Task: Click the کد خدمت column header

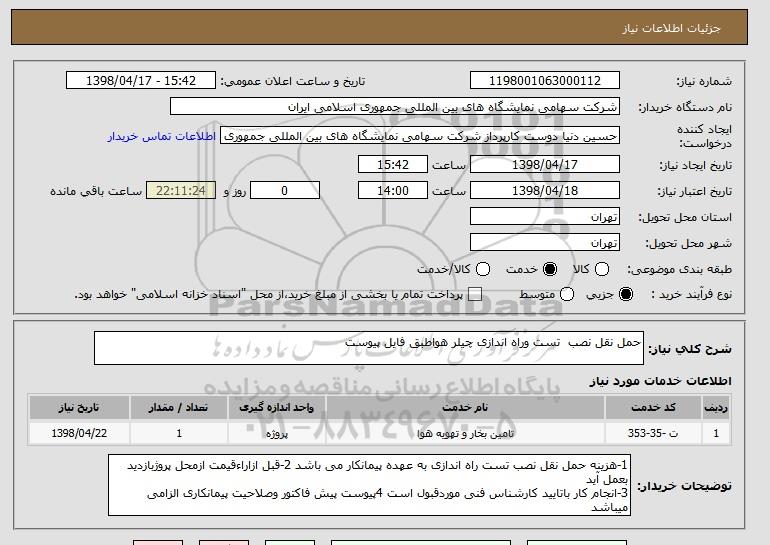Action: click(653, 408)
